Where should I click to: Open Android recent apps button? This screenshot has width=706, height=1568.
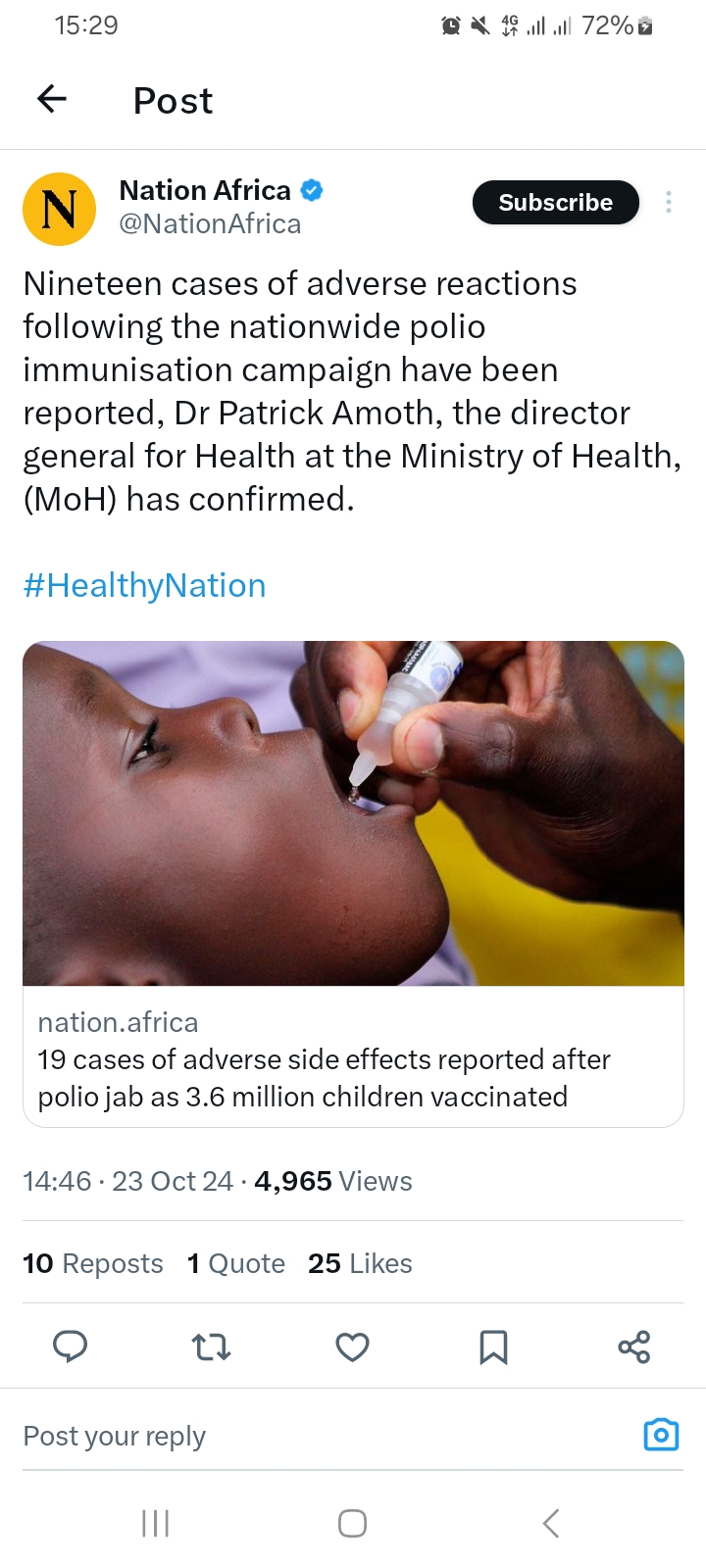click(156, 1523)
